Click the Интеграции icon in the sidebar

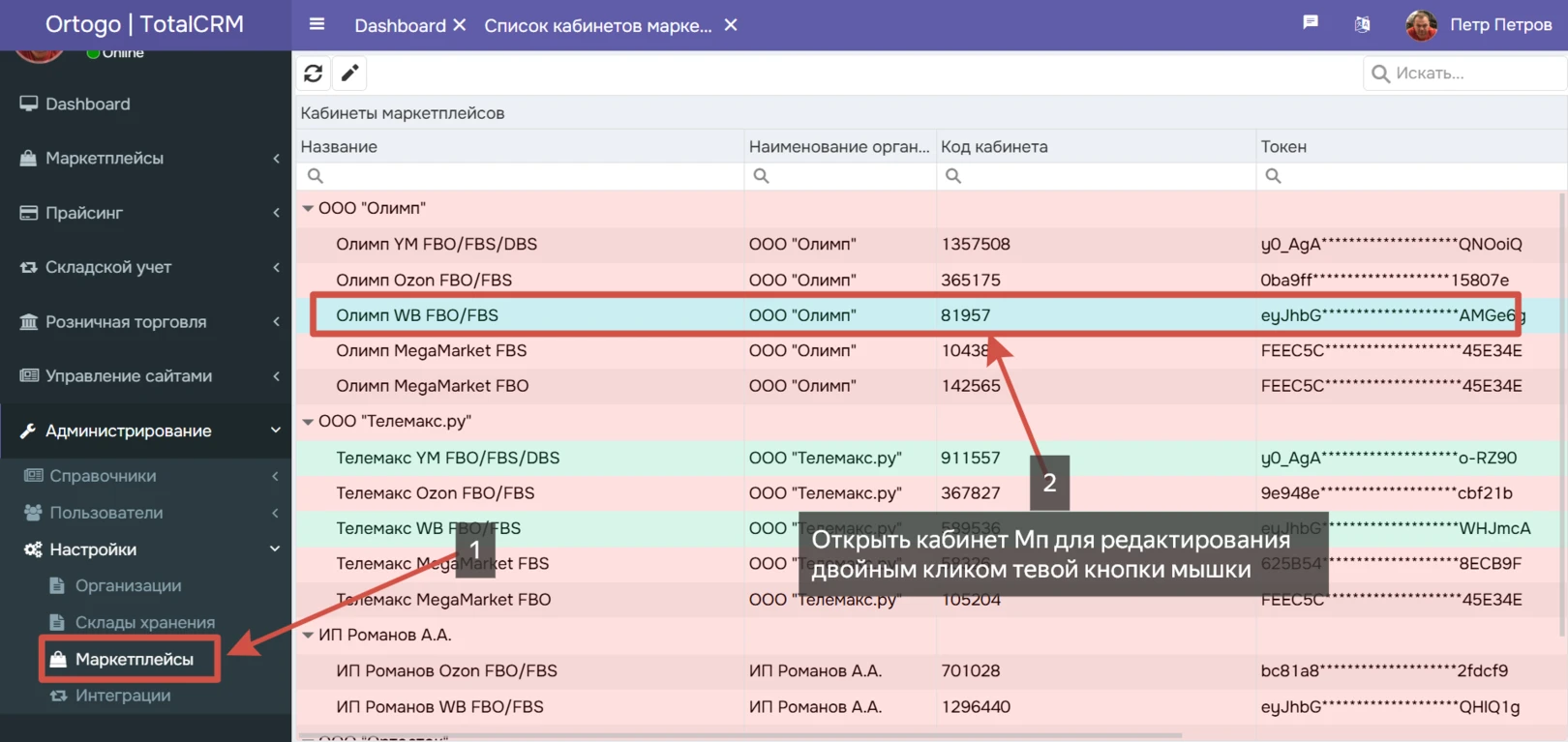(58, 695)
